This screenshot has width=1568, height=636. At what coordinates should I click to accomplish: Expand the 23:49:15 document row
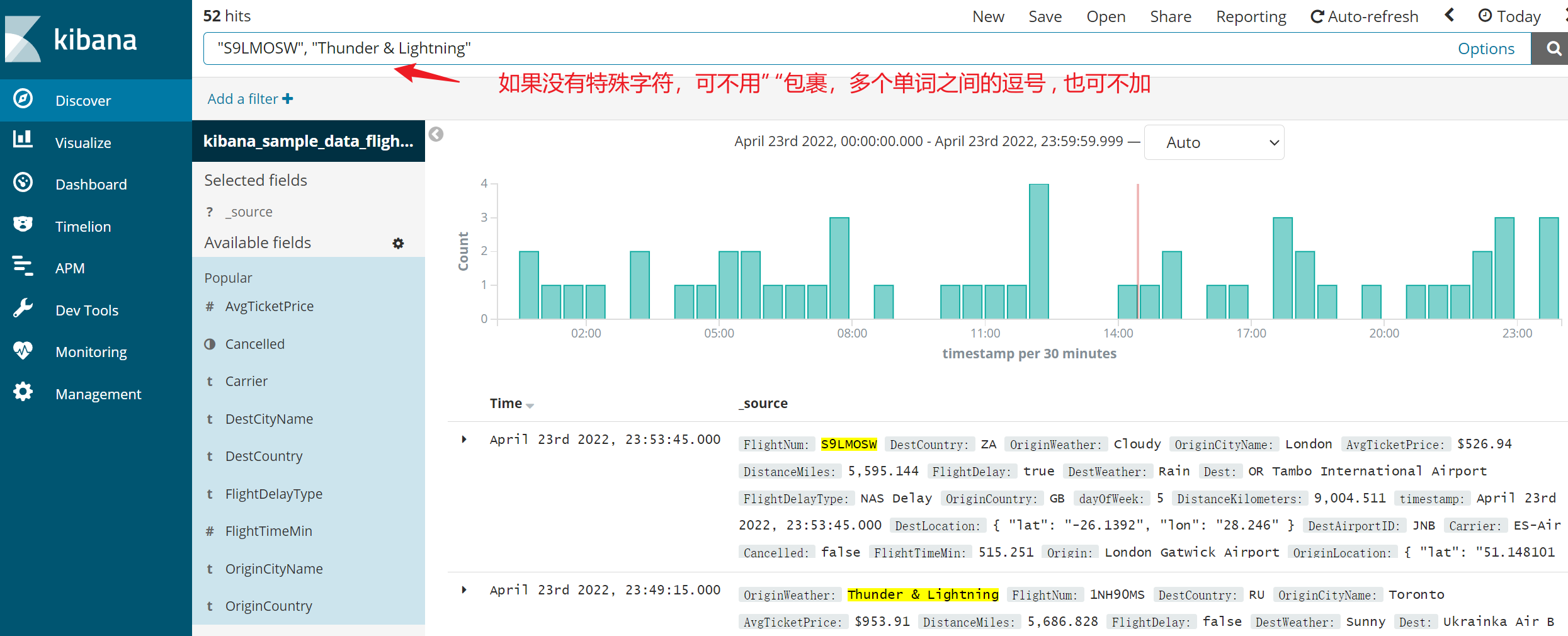pyautogui.click(x=464, y=590)
